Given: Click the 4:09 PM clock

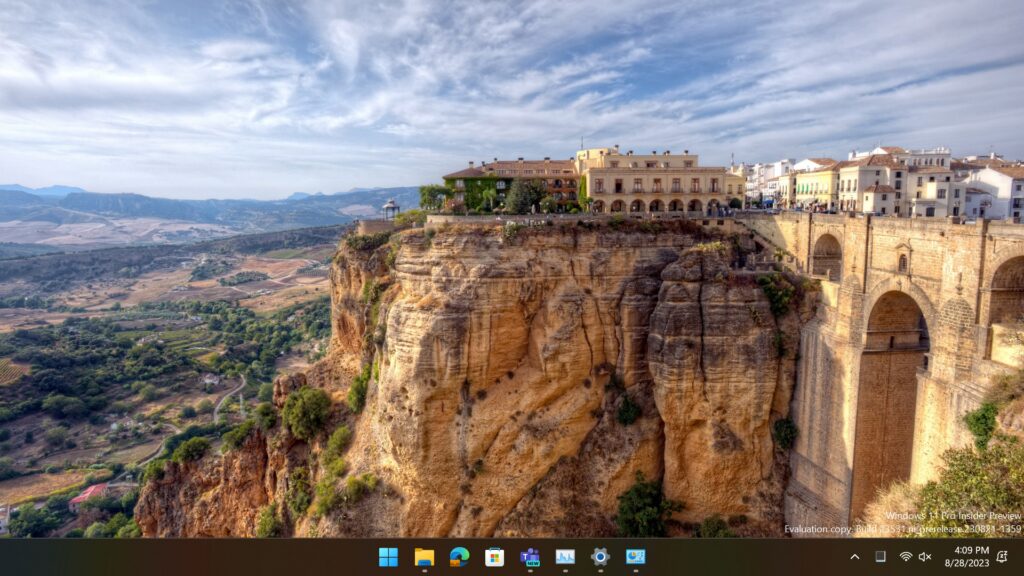Looking at the screenshot, I should [971, 550].
